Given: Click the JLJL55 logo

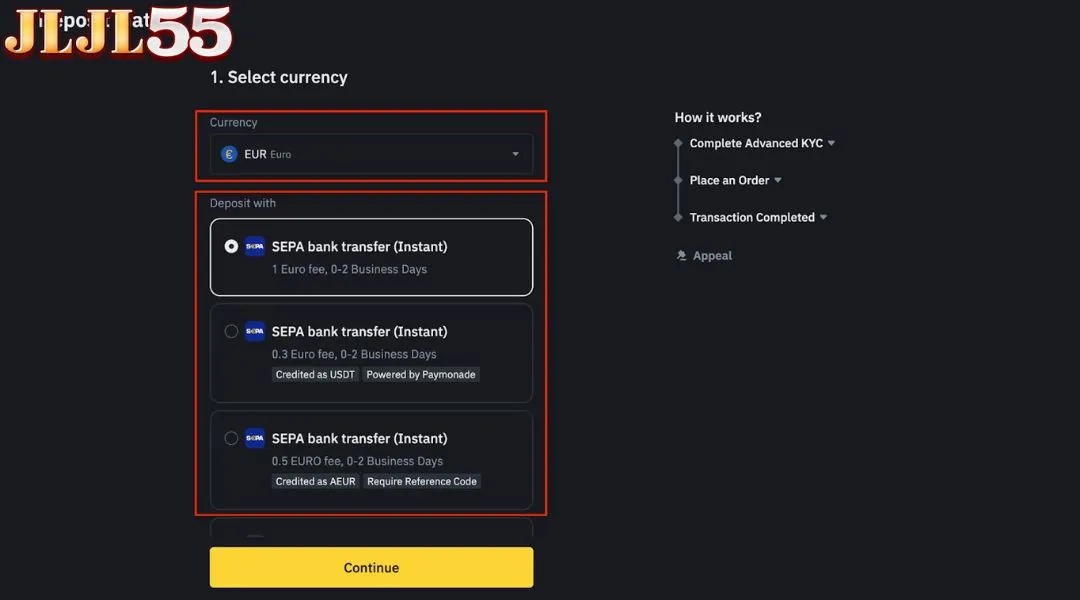Looking at the screenshot, I should point(113,33).
